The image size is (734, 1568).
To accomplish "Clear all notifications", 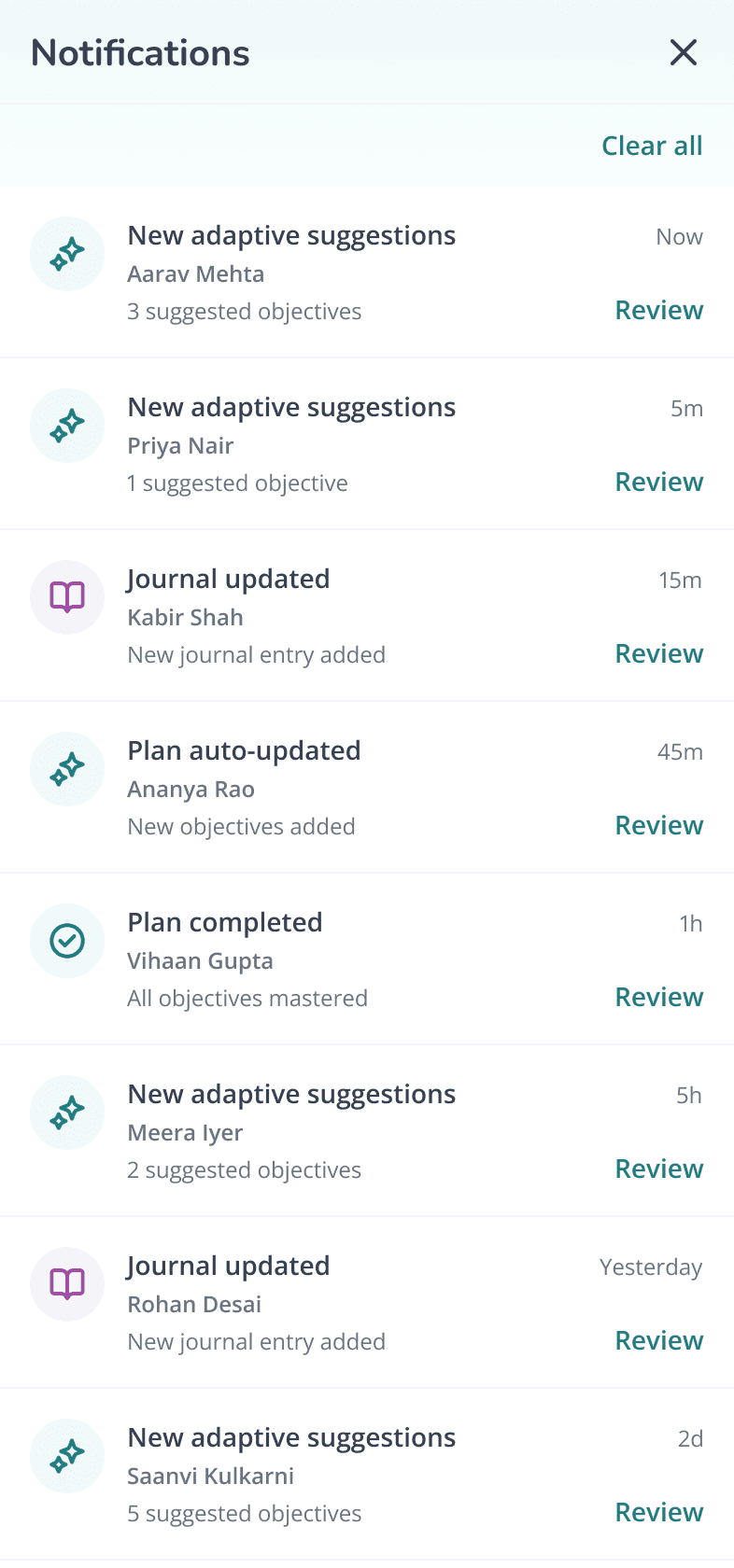I will point(652,146).
